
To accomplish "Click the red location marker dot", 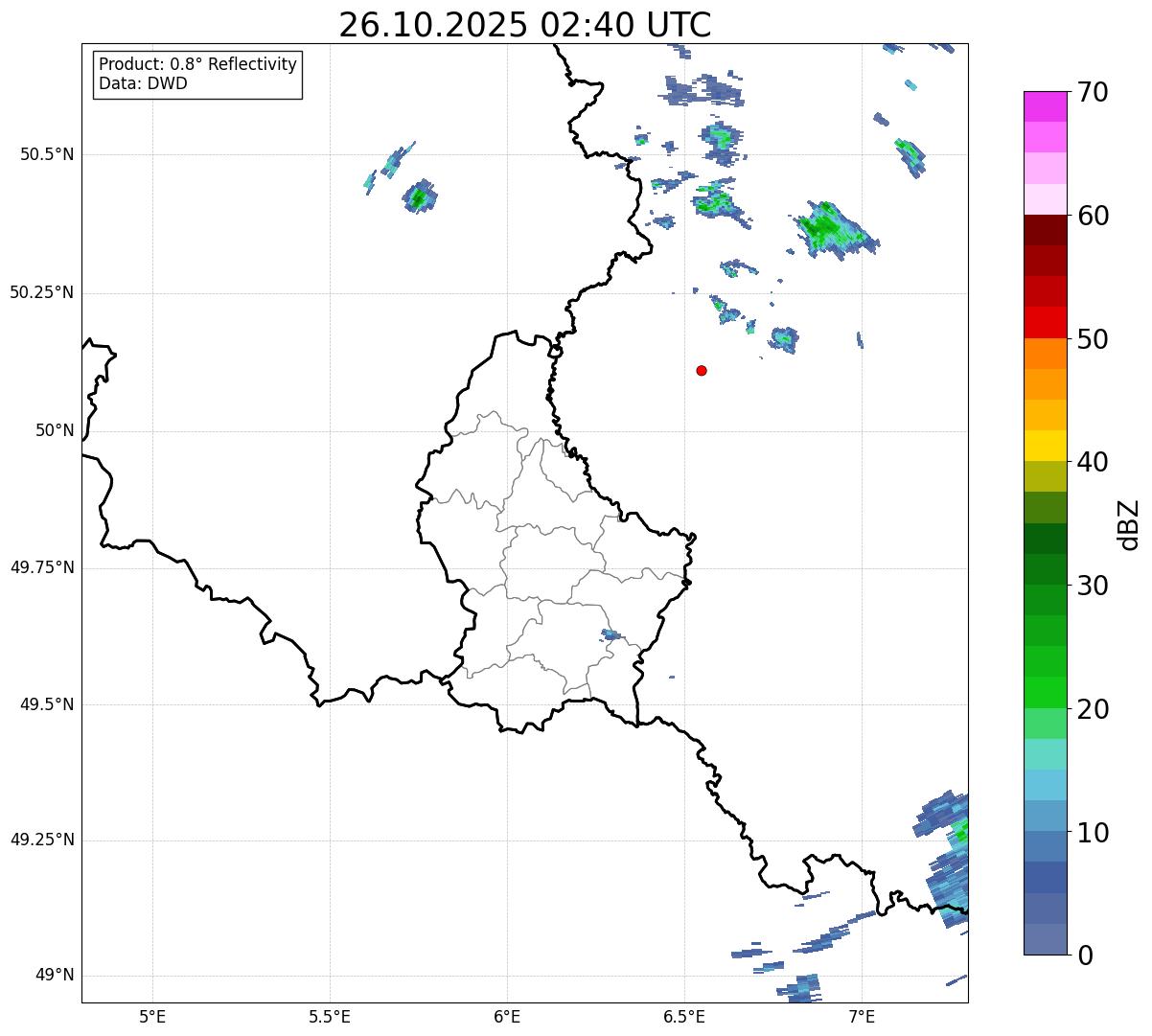I will pyautogui.click(x=702, y=370).
